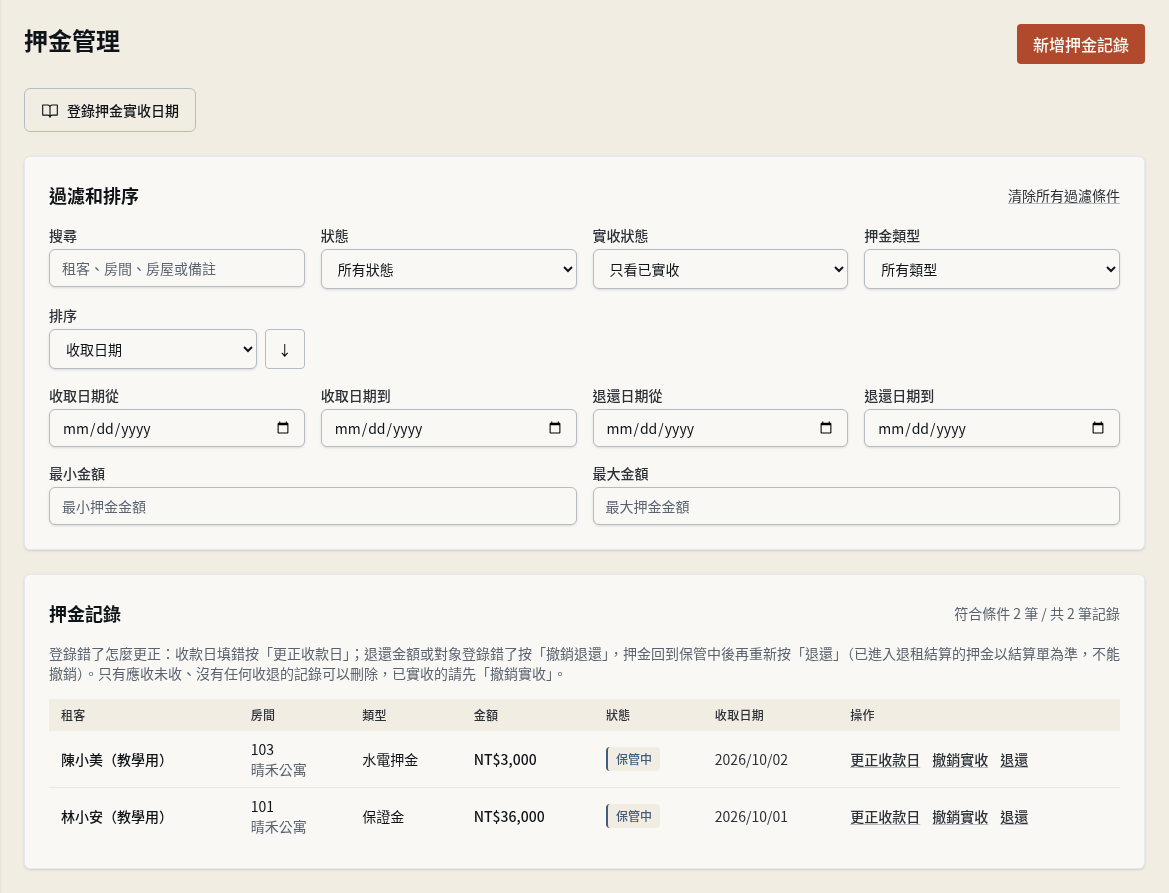The image size is (1169, 893).
Task: Click the 押金管理 page title
Action: pyautogui.click(x=72, y=41)
